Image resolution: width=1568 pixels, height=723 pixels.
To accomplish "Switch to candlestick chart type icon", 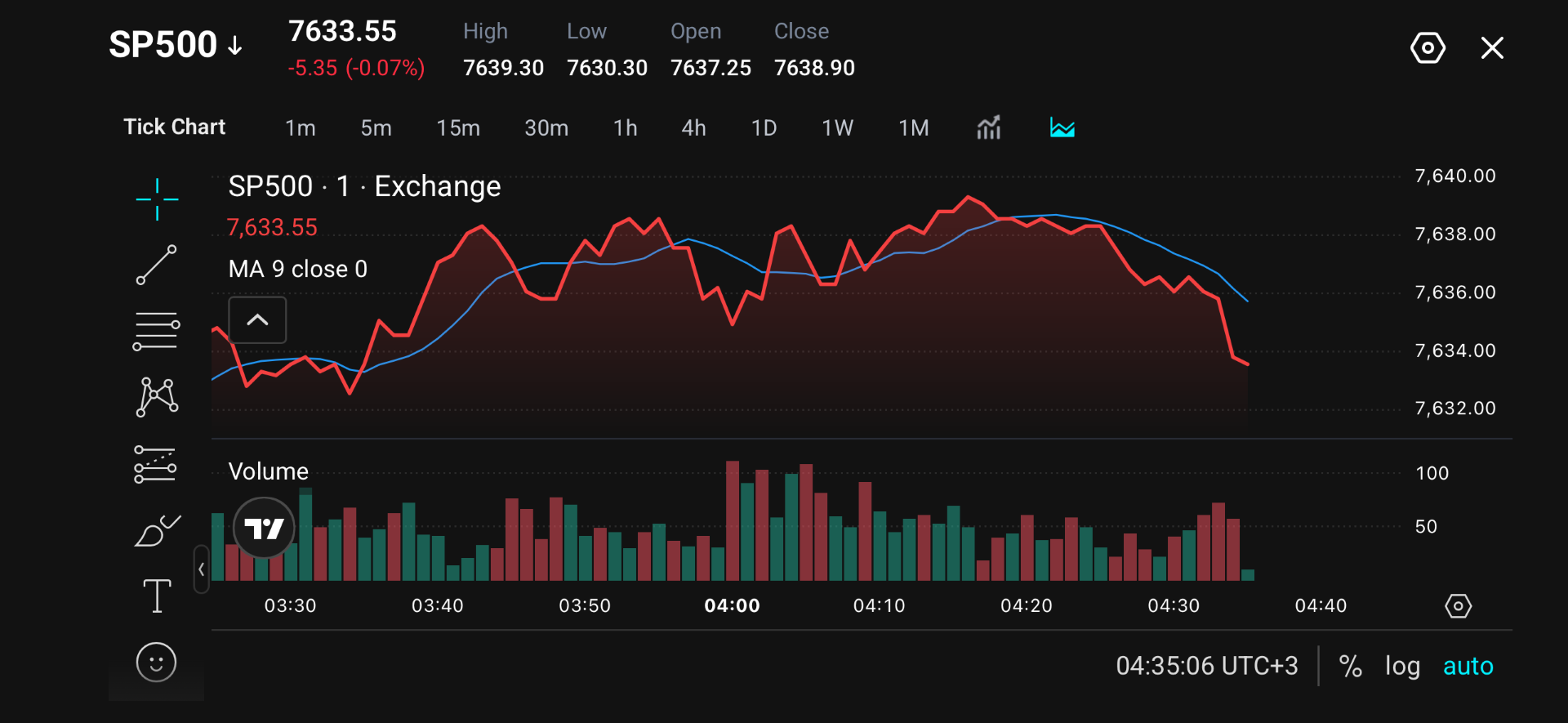I will 988,127.
